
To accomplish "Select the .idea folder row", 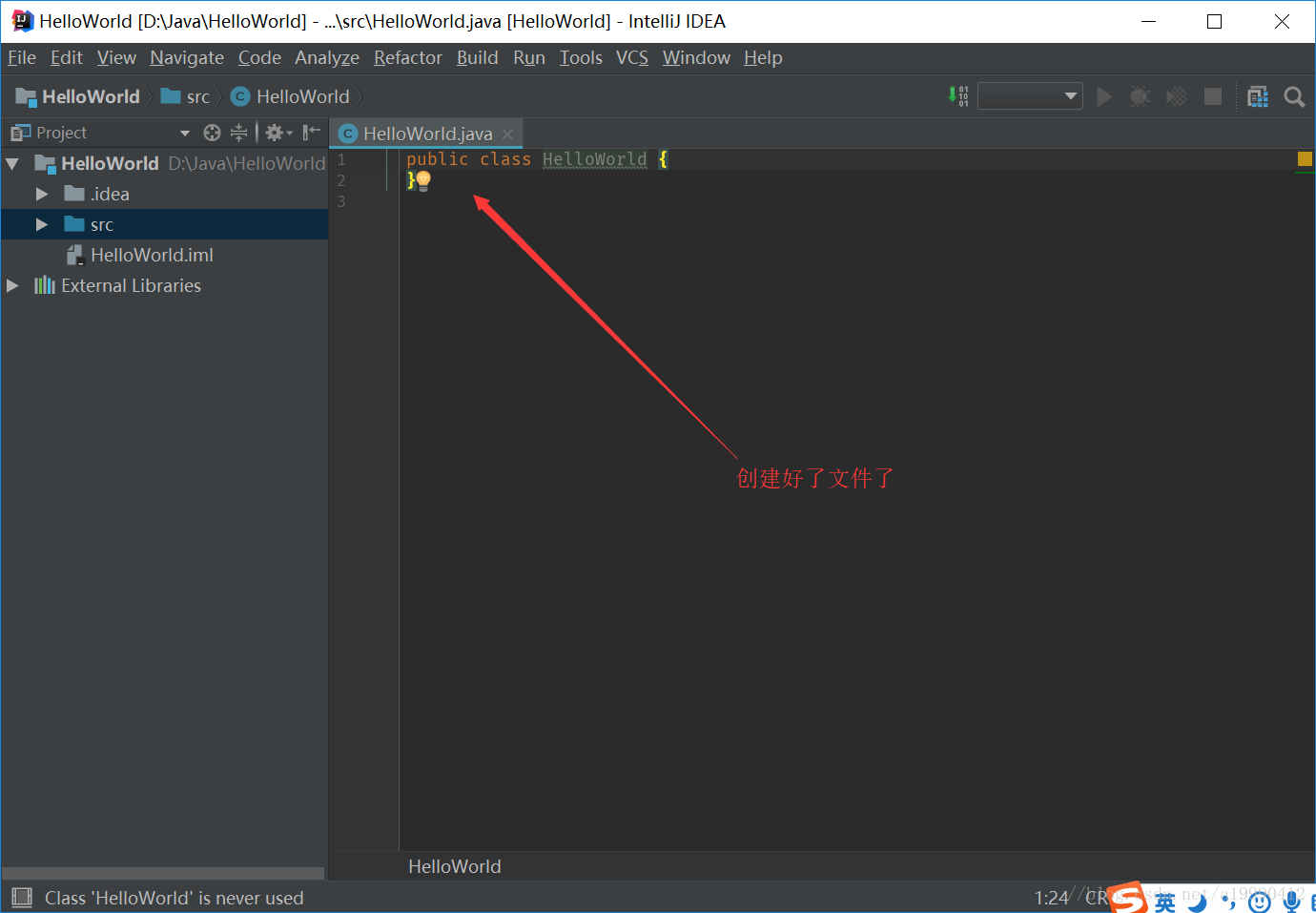I will coord(165,194).
